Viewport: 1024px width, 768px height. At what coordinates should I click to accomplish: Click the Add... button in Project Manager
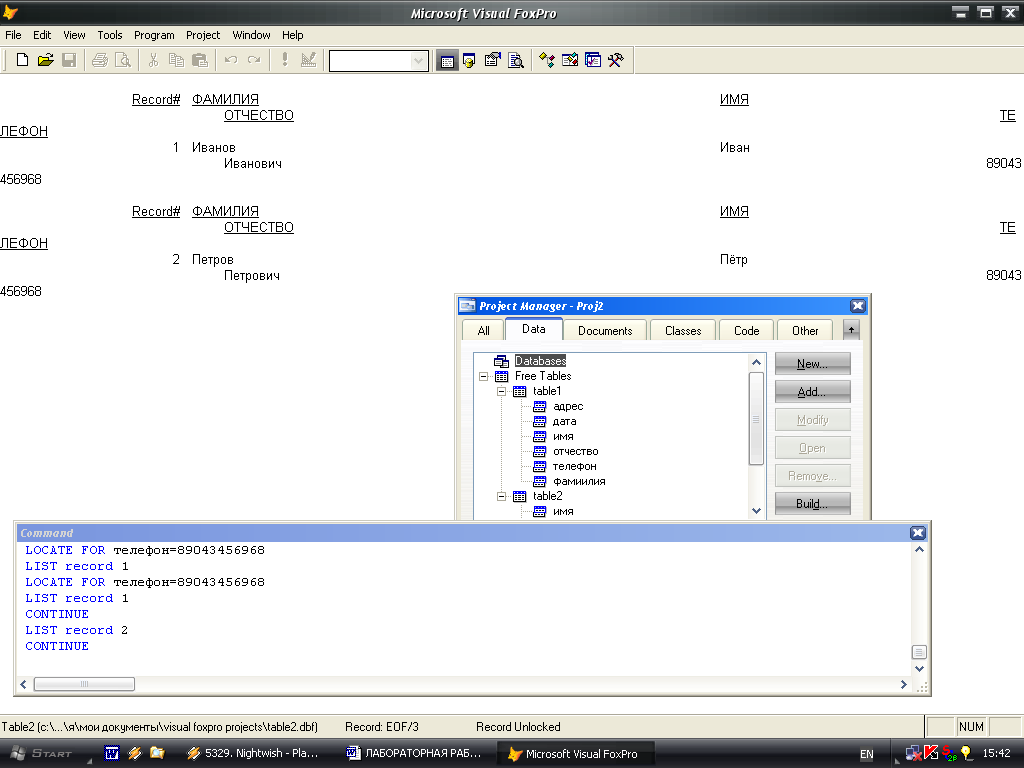[x=812, y=392]
